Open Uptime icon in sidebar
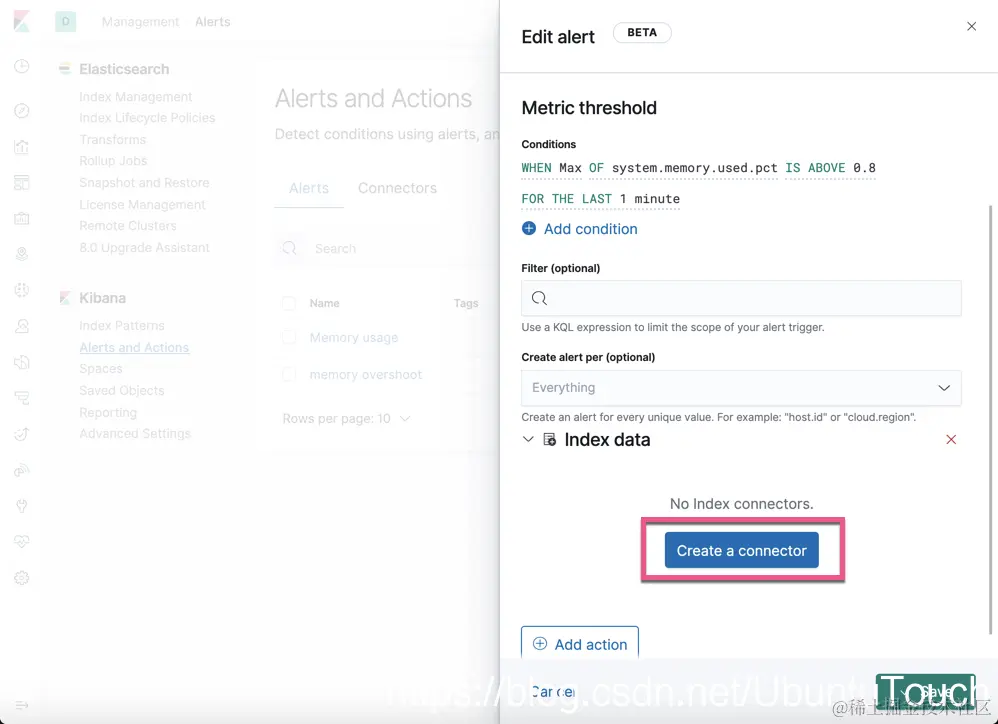998x724 pixels. pos(22,434)
